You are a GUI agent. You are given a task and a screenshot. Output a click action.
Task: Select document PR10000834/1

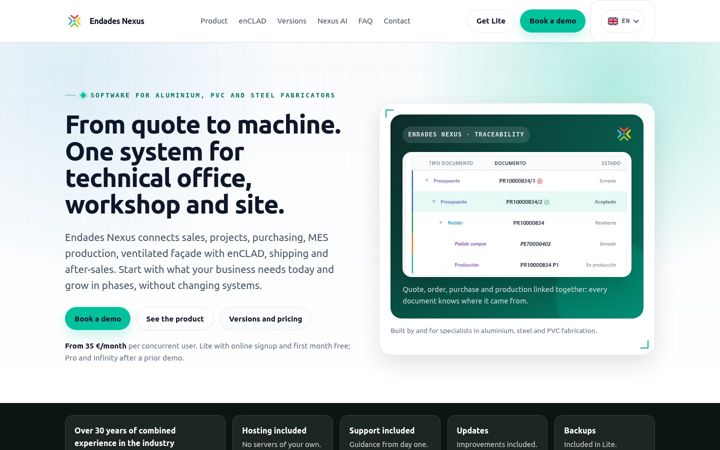point(517,181)
